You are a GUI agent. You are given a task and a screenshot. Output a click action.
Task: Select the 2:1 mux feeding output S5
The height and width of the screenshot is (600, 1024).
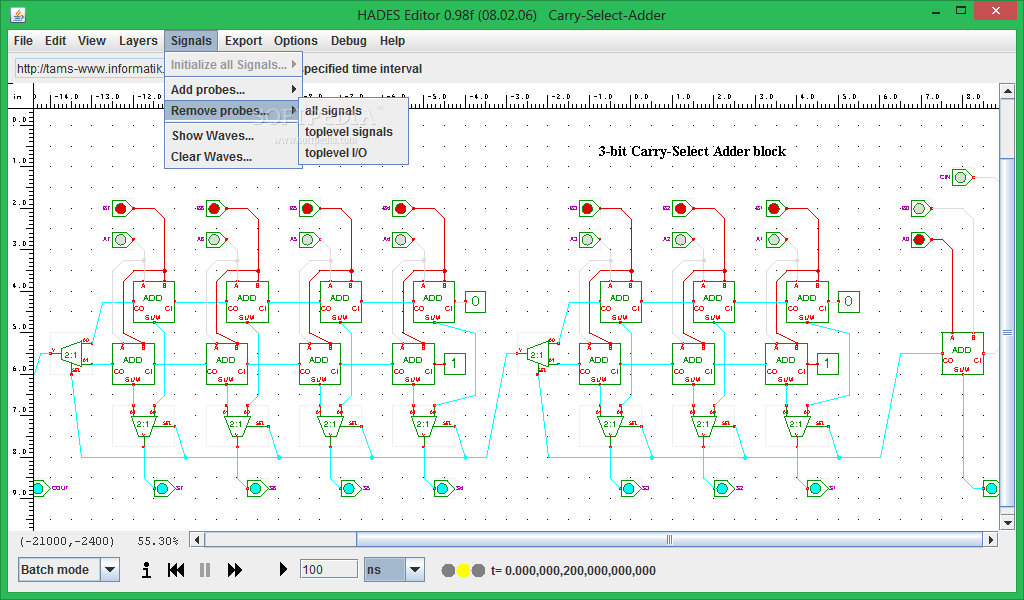330,424
